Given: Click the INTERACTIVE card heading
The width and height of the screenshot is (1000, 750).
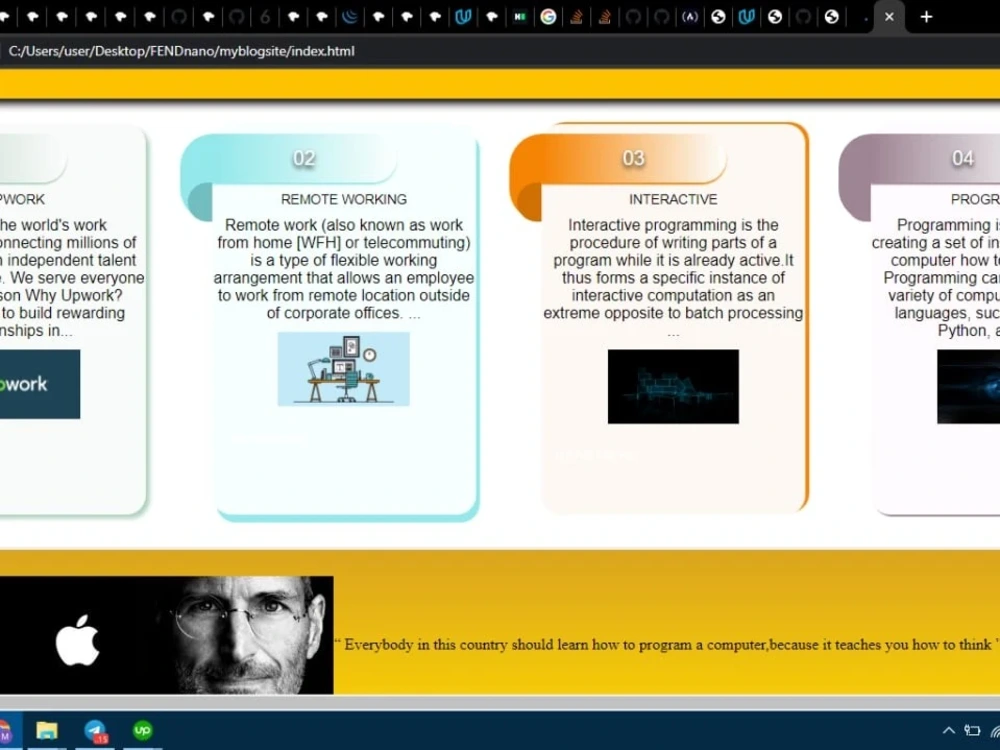Looking at the screenshot, I should [x=673, y=199].
